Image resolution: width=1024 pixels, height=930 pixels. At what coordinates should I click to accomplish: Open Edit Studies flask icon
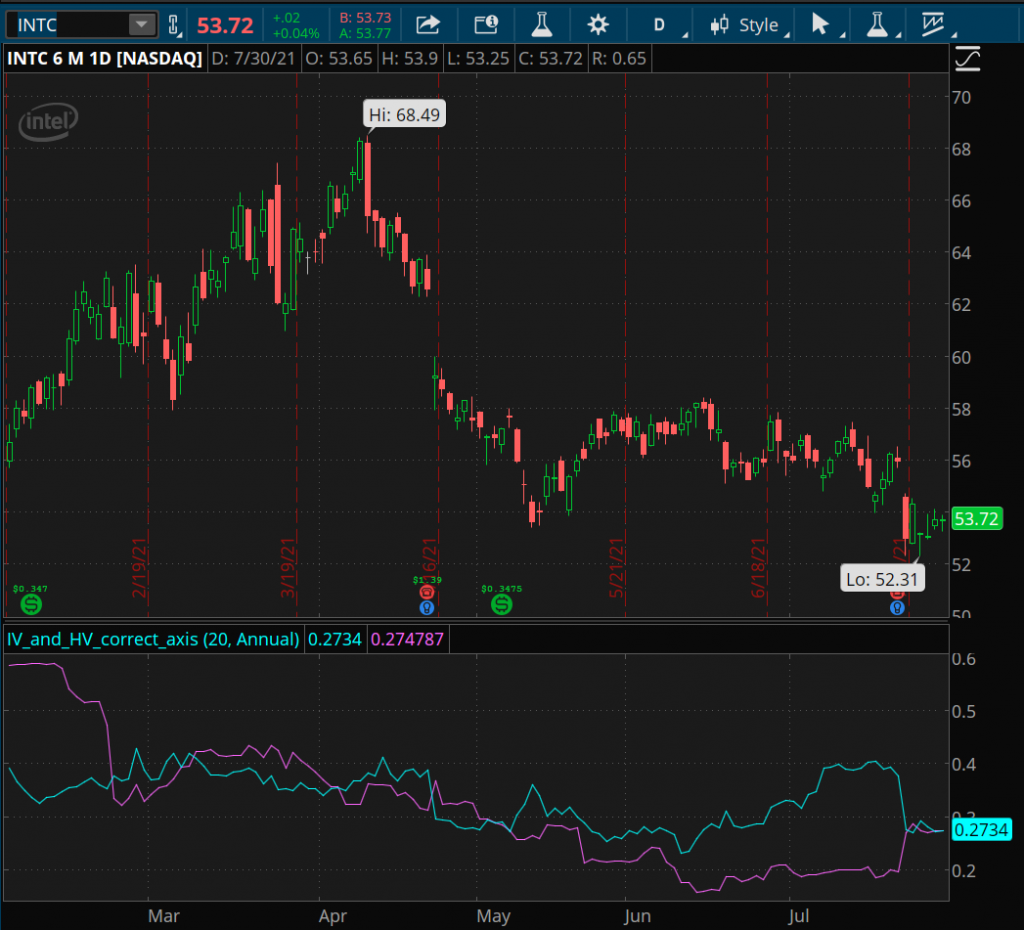pos(541,25)
